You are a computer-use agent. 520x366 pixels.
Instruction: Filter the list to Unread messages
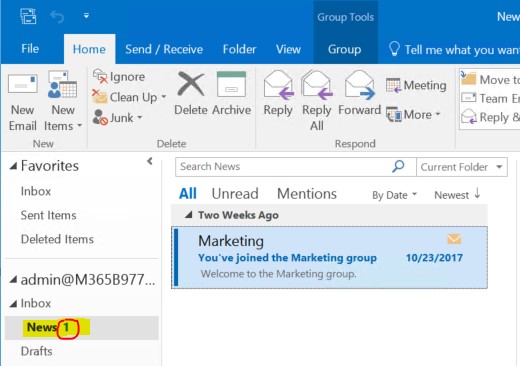pos(235,194)
